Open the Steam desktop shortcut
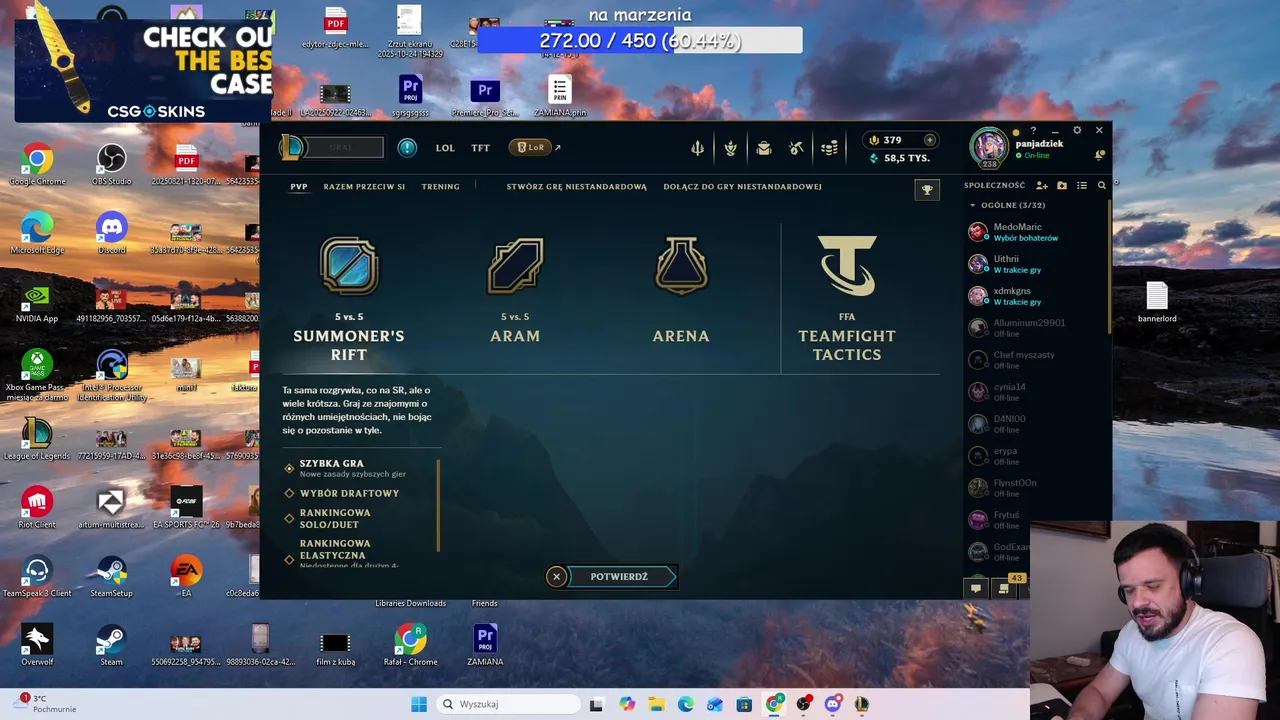1280x720 pixels. click(x=111, y=644)
